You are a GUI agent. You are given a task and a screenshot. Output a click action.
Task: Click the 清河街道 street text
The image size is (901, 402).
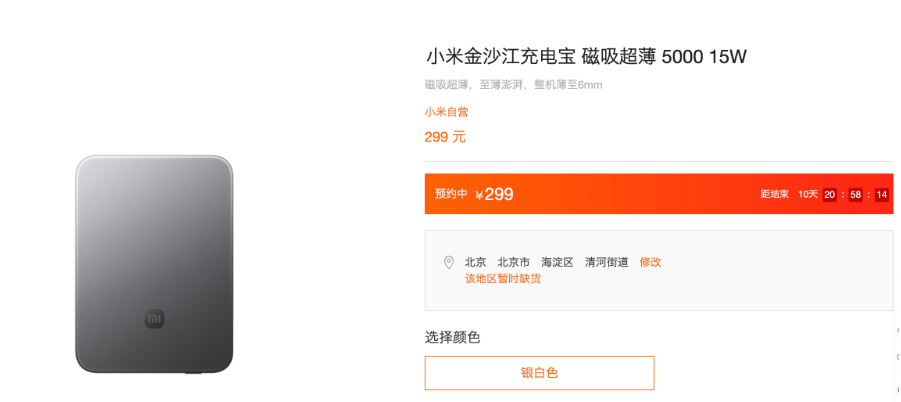[607, 262]
